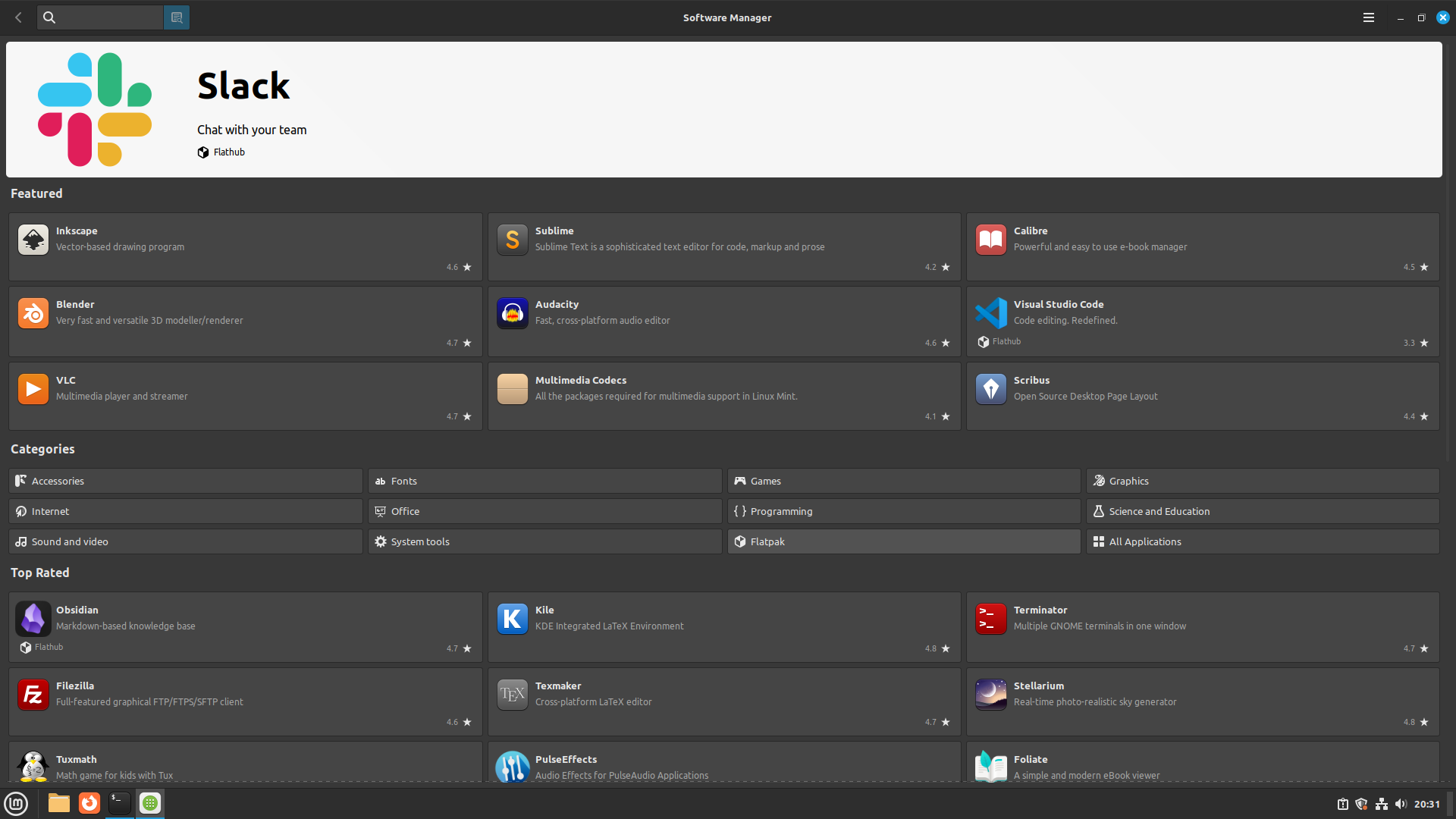This screenshot has height=819, width=1456.
Task: Browse the Games category
Action: pos(904,481)
